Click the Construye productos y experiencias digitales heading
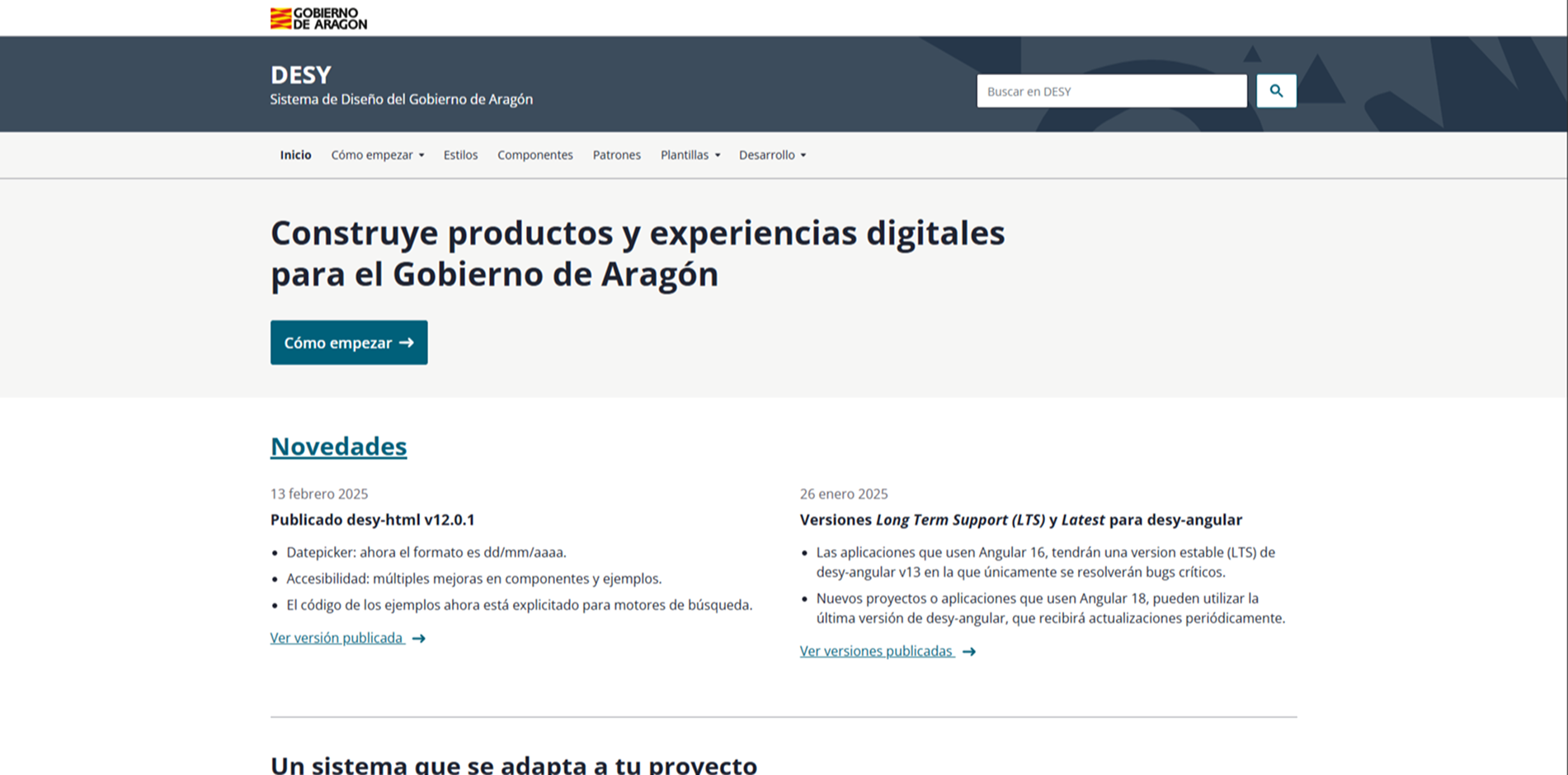The height and width of the screenshot is (775, 1568). click(x=638, y=253)
